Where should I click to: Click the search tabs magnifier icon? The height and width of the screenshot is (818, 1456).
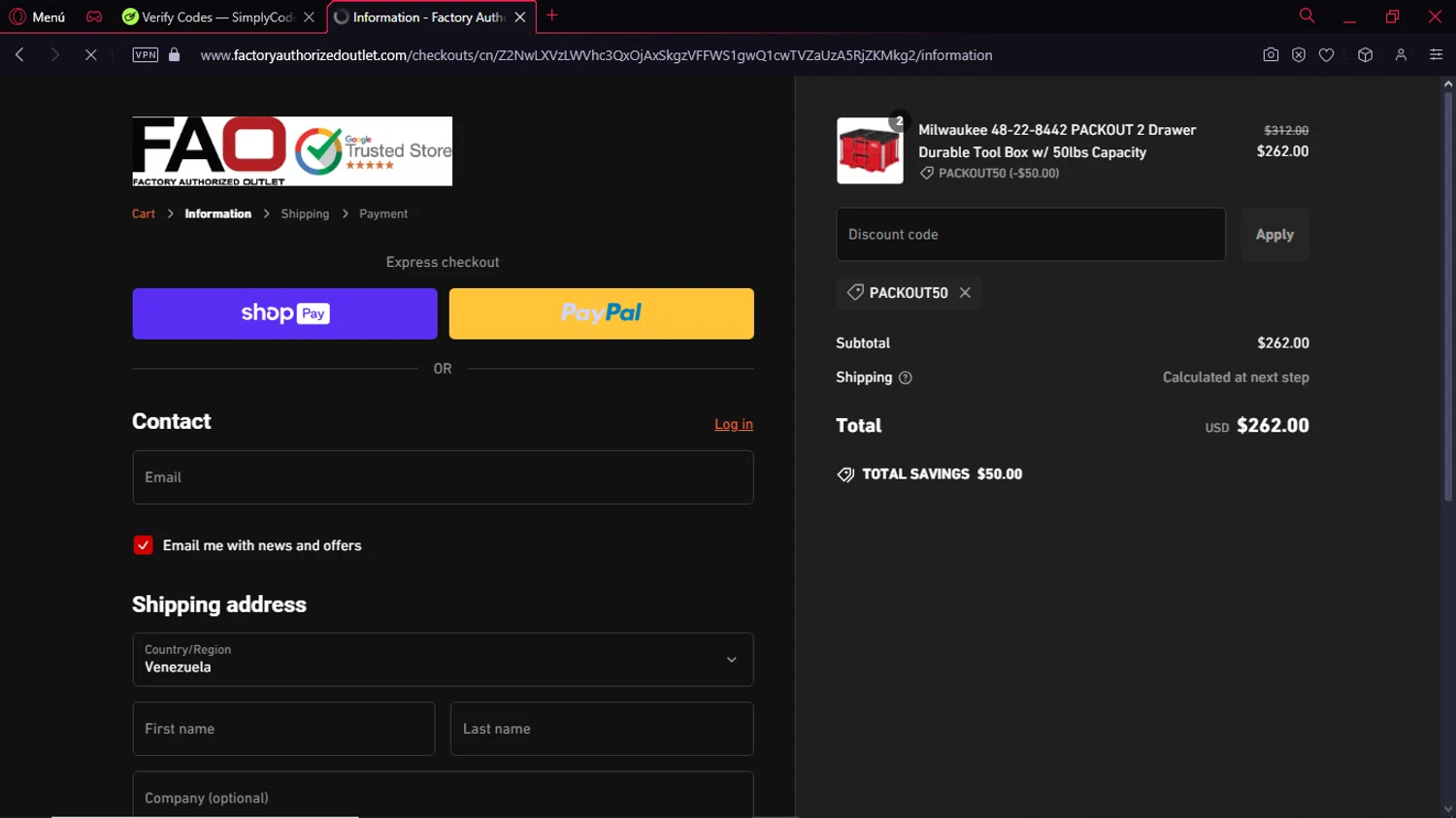click(1307, 16)
